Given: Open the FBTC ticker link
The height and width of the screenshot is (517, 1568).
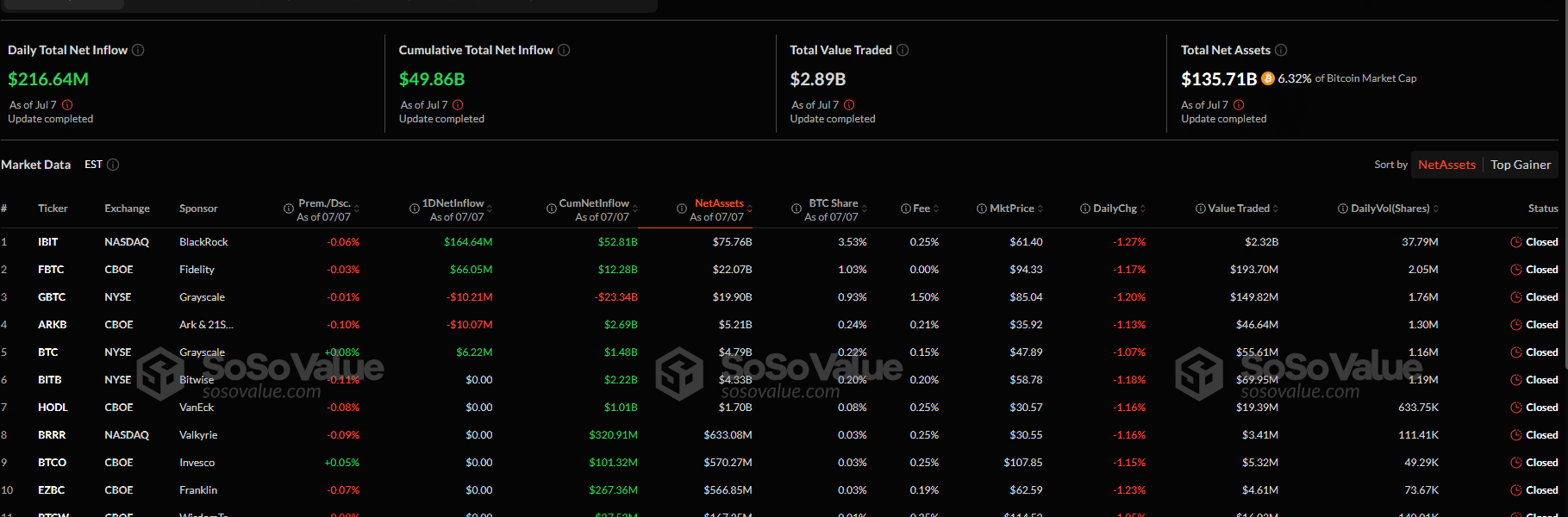Looking at the screenshot, I should point(51,270).
